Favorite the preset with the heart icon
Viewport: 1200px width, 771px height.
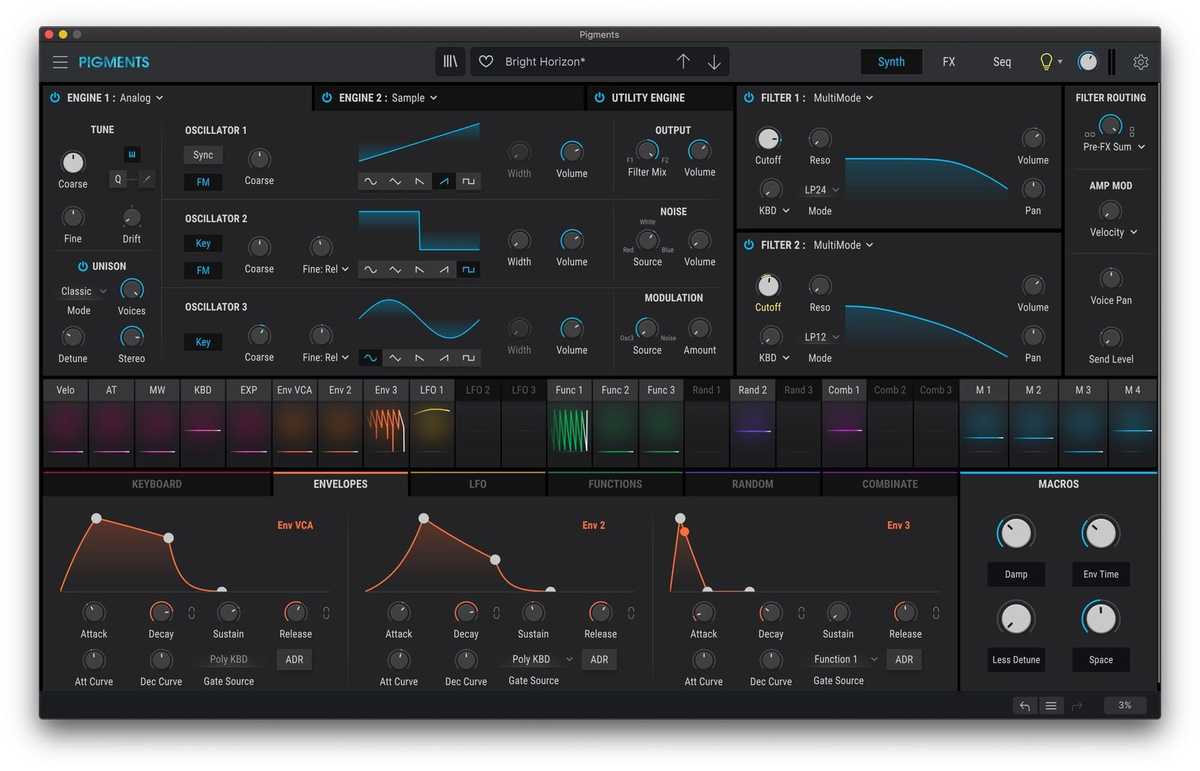tap(486, 62)
